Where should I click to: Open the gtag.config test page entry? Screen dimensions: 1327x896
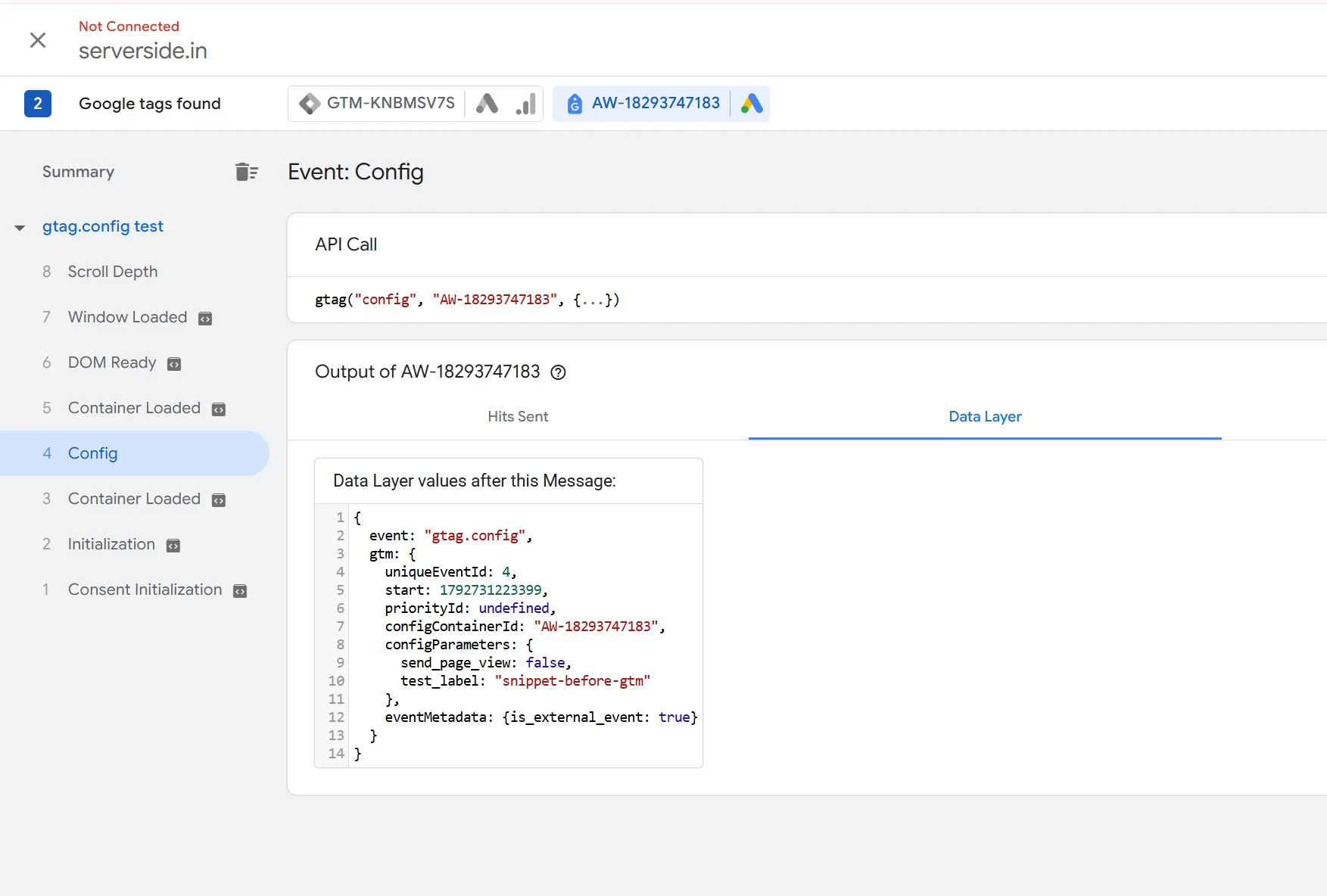point(103,226)
